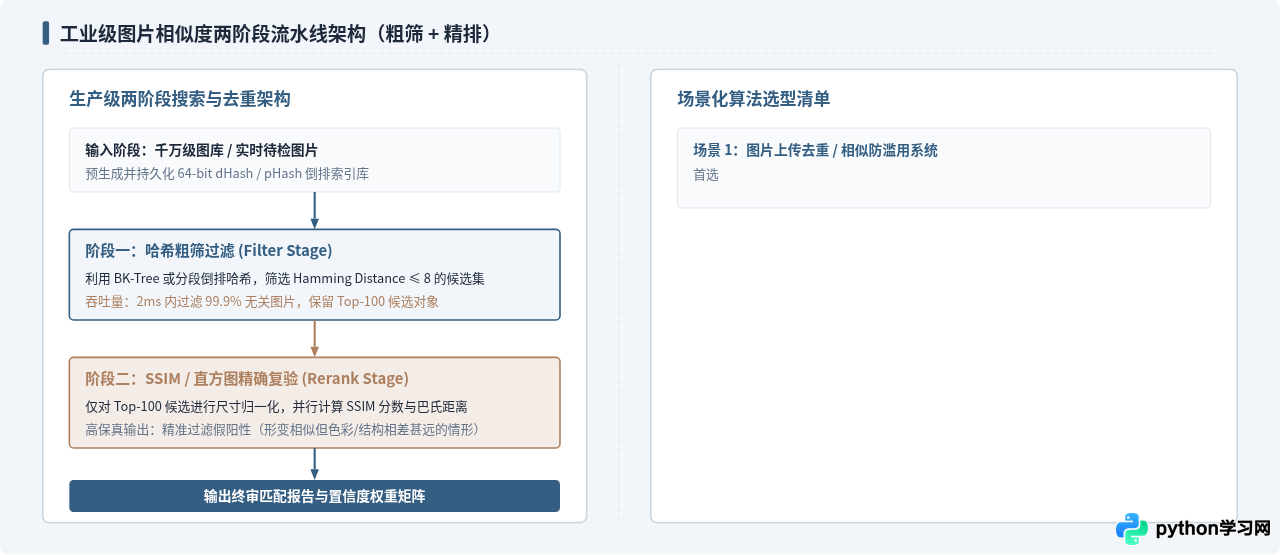Viewport: 1280px width, 555px height.
Task: Click the text about 64-bit dHash / pHash 倒排索引库
Action: click(x=227, y=173)
